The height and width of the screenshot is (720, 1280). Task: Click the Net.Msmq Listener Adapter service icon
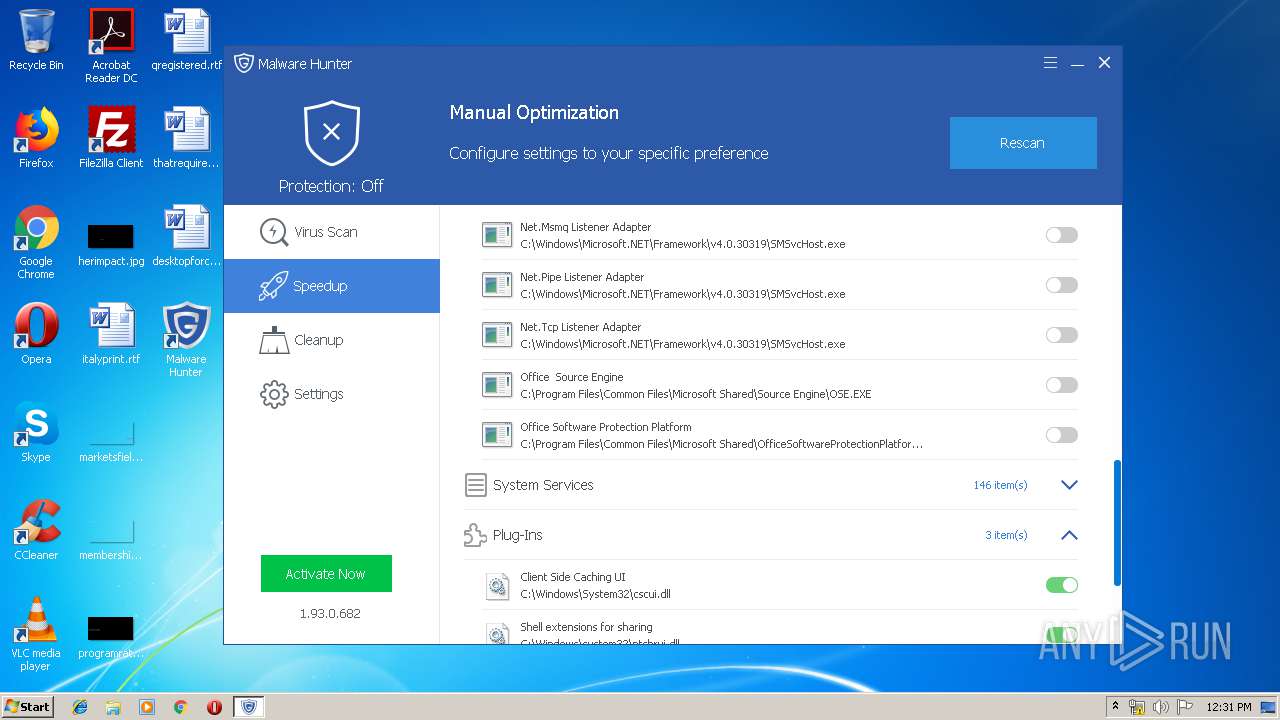click(497, 235)
